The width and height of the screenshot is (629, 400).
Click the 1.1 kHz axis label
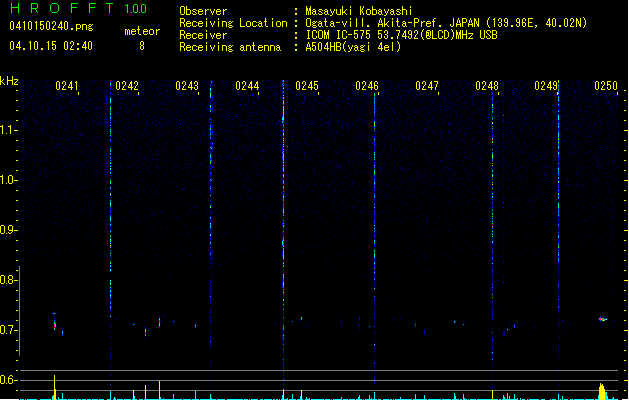click(x=8, y=130)
